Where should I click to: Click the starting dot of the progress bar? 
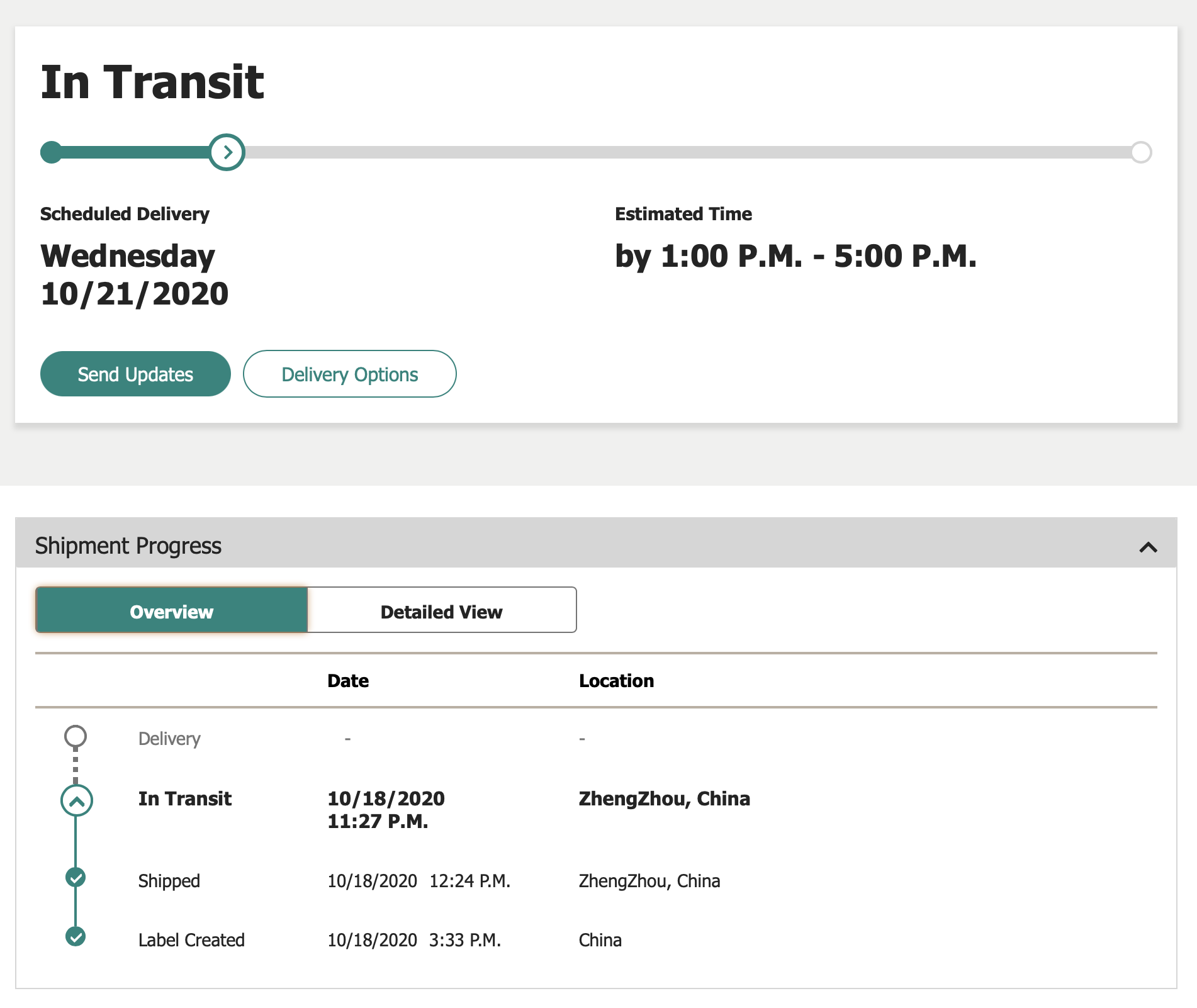click(x=52, y=152)
